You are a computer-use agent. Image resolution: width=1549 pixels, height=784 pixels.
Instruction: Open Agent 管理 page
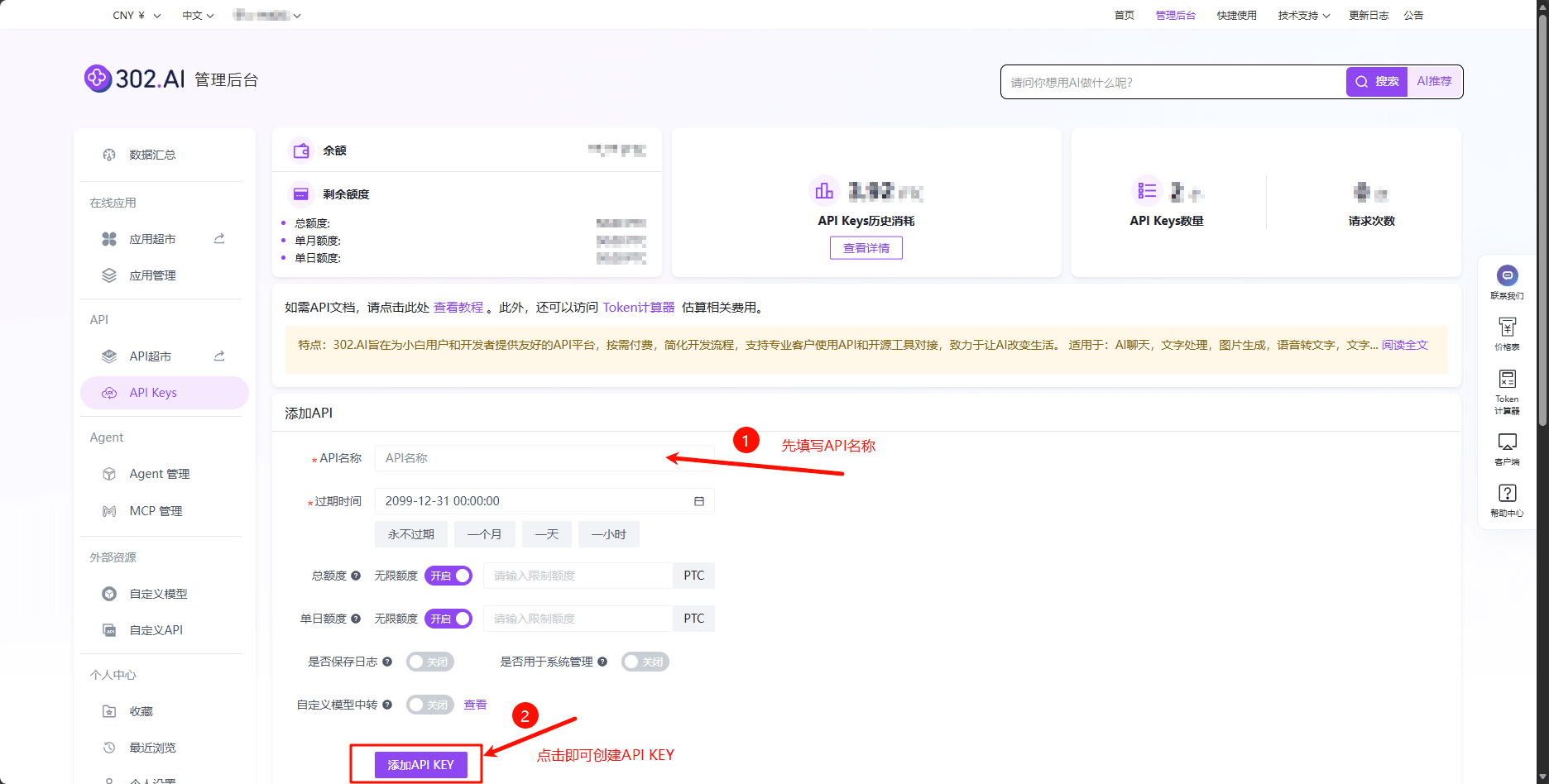tap(159, 474)
